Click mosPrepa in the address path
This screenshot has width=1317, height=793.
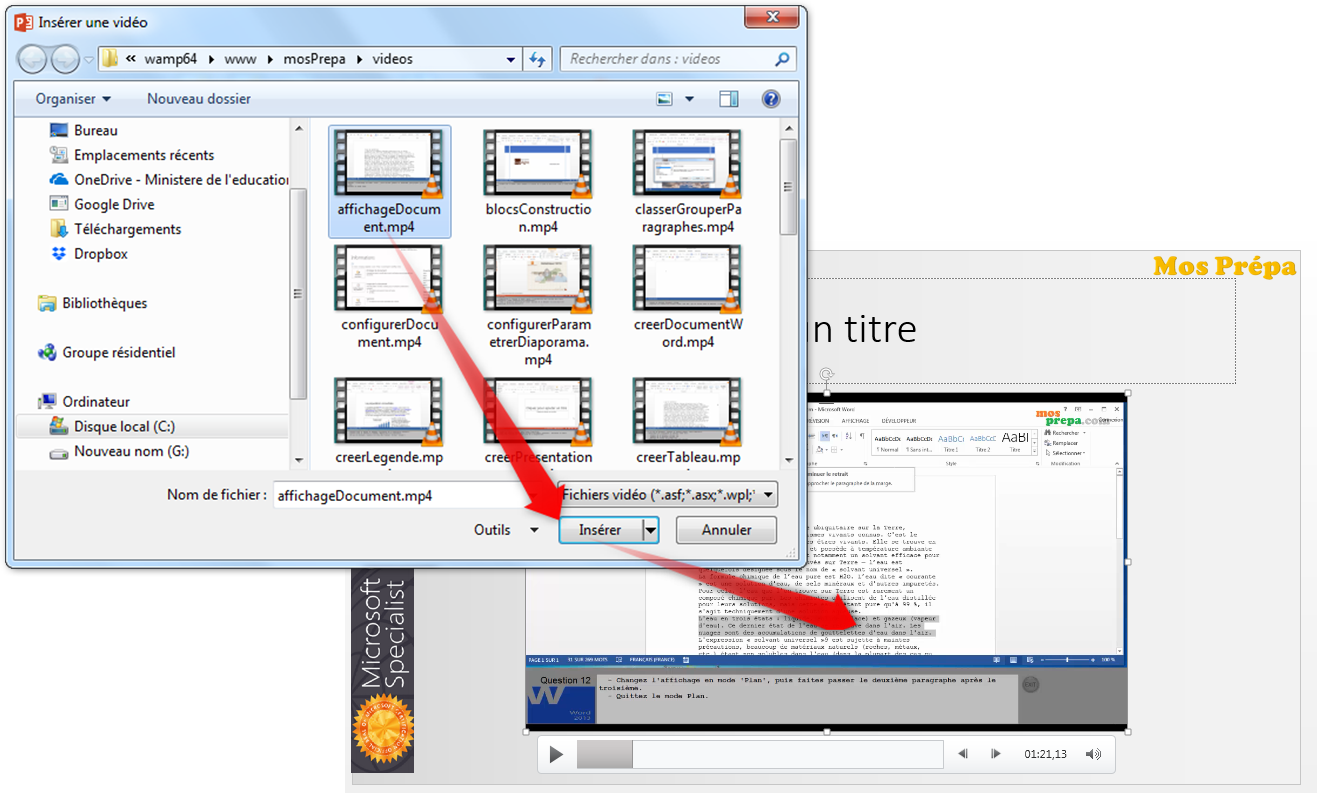coord(314,59)
